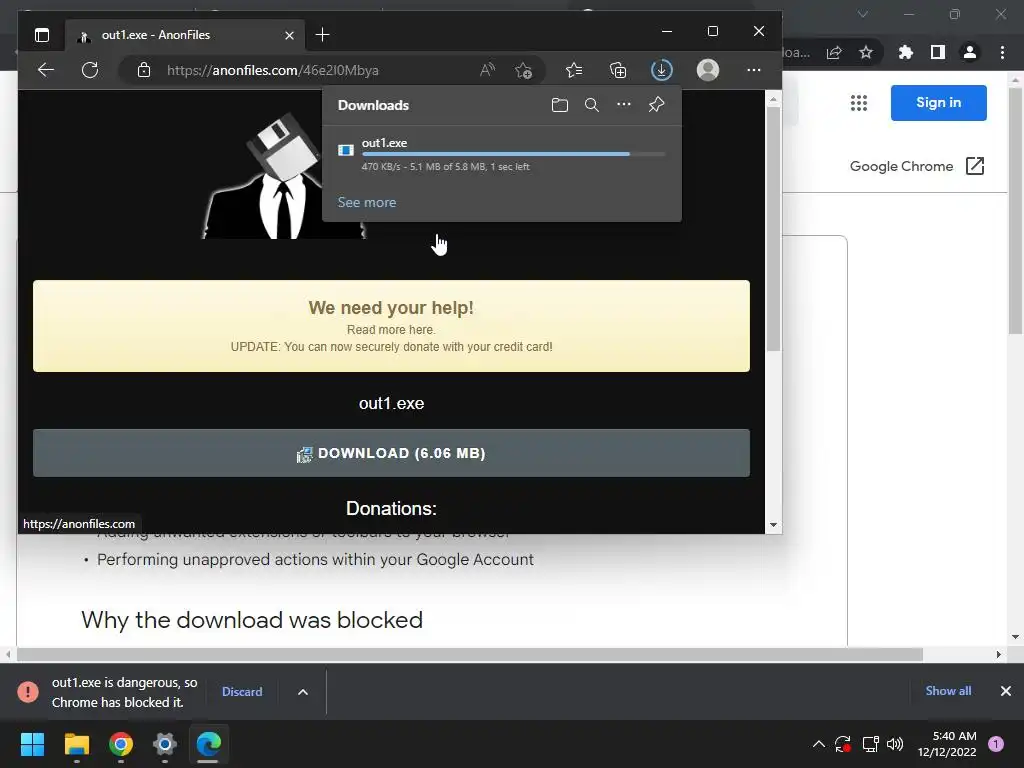Image resolution: width=1024 pixels, height=768 pixels.
Task: Add this page to favorites in Edge
Action: (523, 70)
